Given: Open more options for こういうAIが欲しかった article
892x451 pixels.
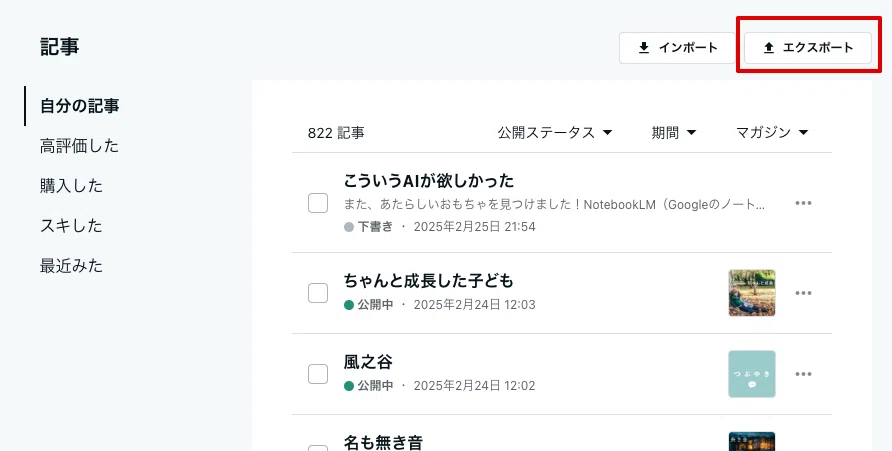Looking at the screenshot, I should pos(803,203).
